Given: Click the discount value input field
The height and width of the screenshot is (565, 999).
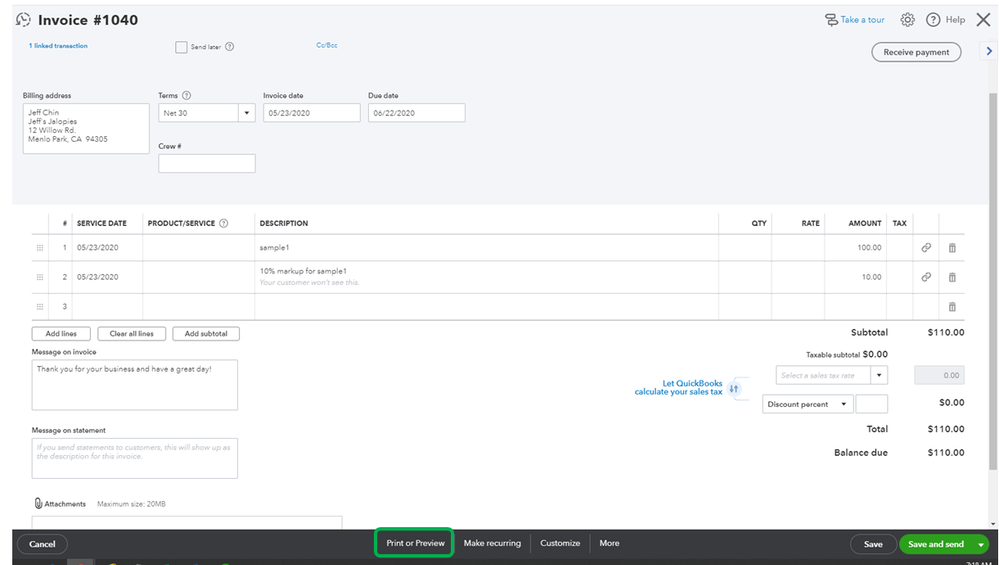Looking at the screenshot, I should click(x=871, y=404).
